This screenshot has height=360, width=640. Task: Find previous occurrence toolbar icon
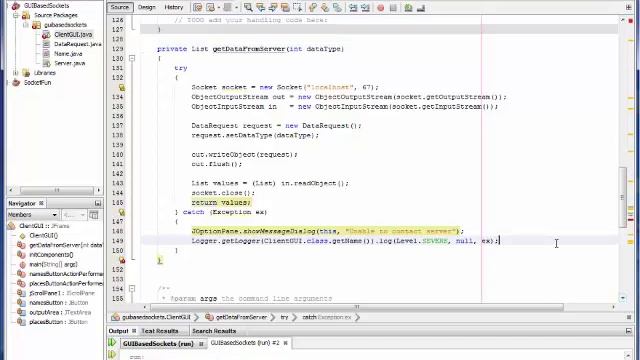[260, 7]
